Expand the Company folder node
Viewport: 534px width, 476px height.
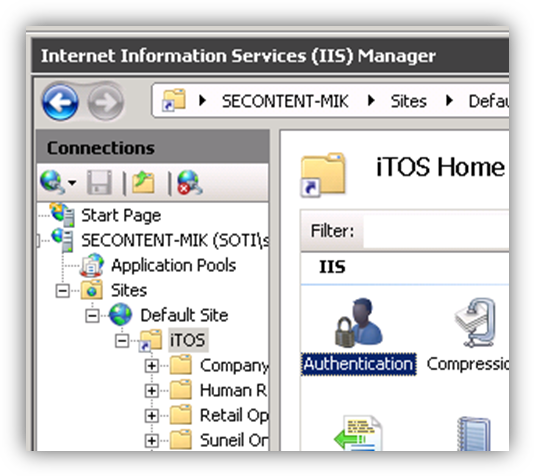152,366
